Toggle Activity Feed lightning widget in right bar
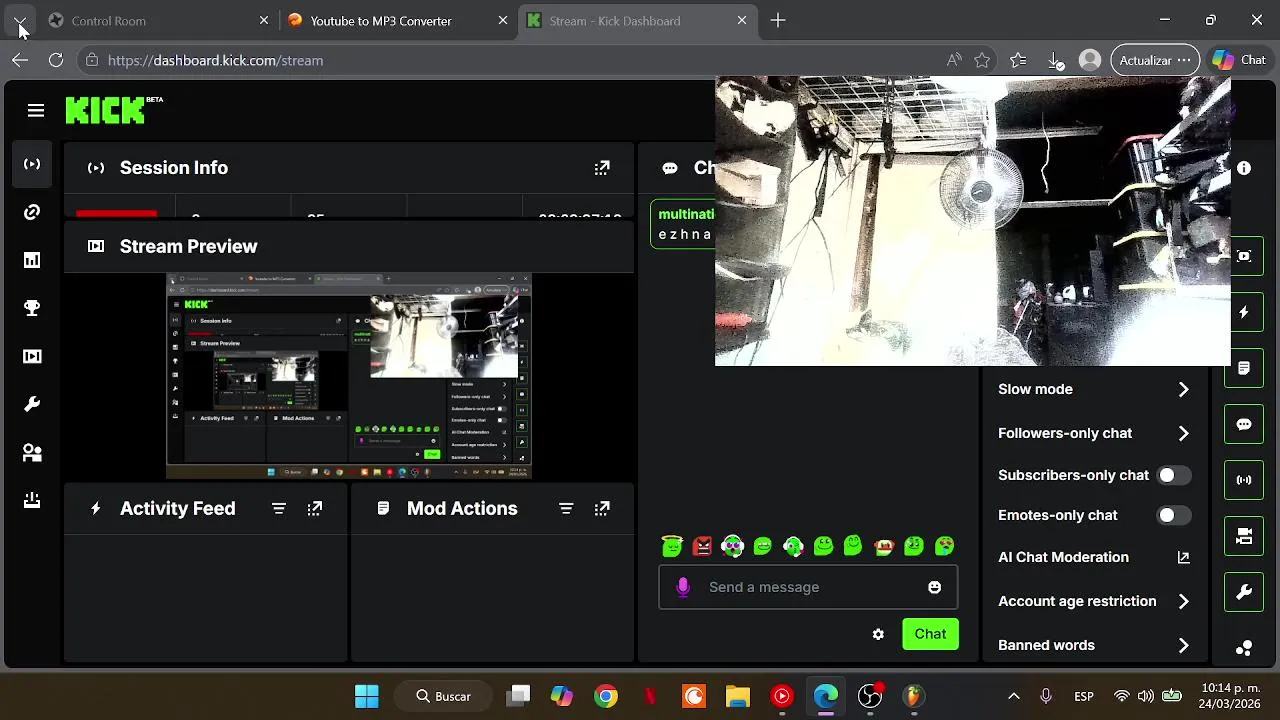This screenshot has height=720, width=1280. [x=1244, y=313]
